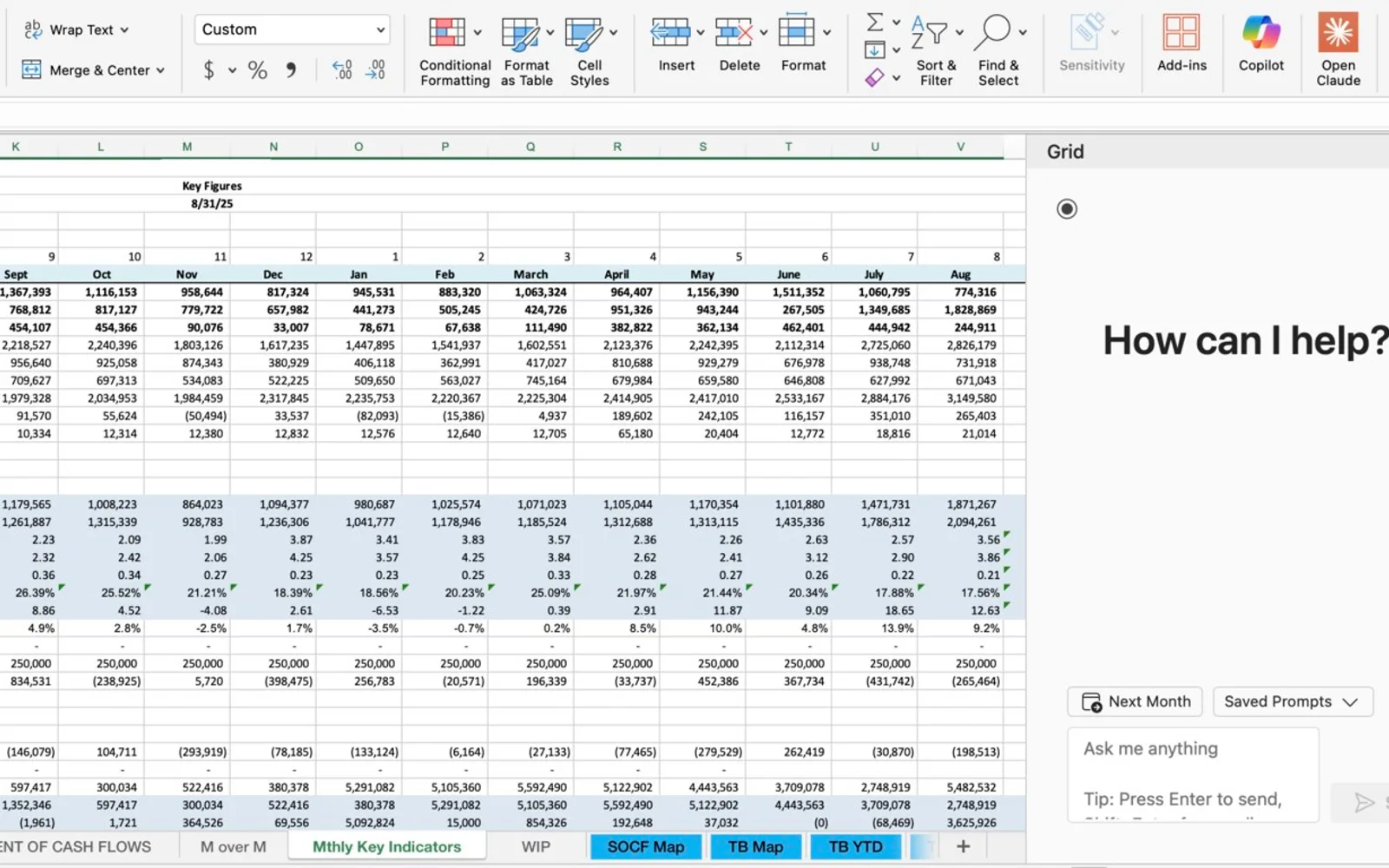Click the AutoSum sigma icon
This screenshot has height=868, width=1389.
click(875, 22)
